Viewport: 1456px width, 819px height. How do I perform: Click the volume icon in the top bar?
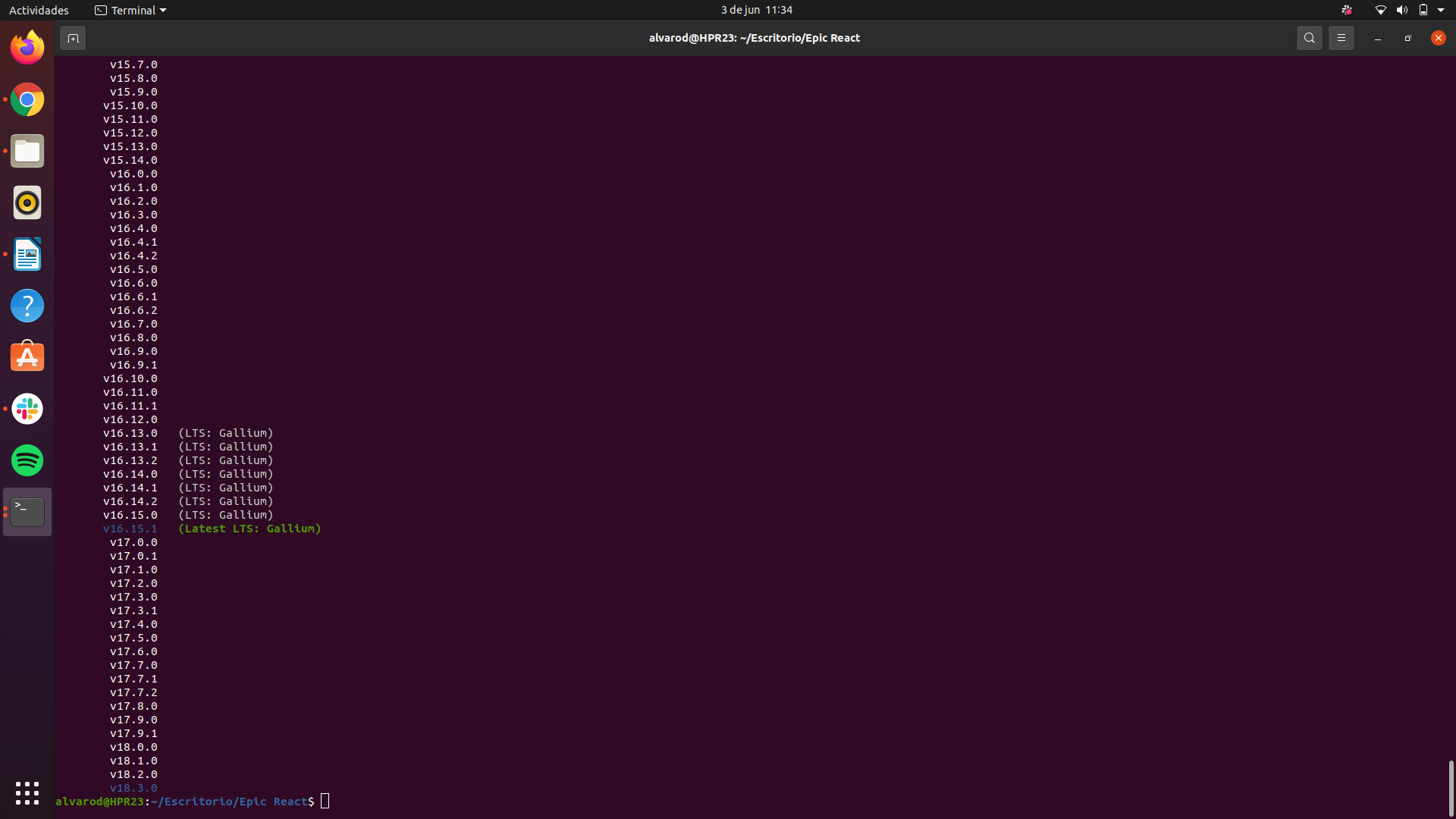coord(1402,10)
